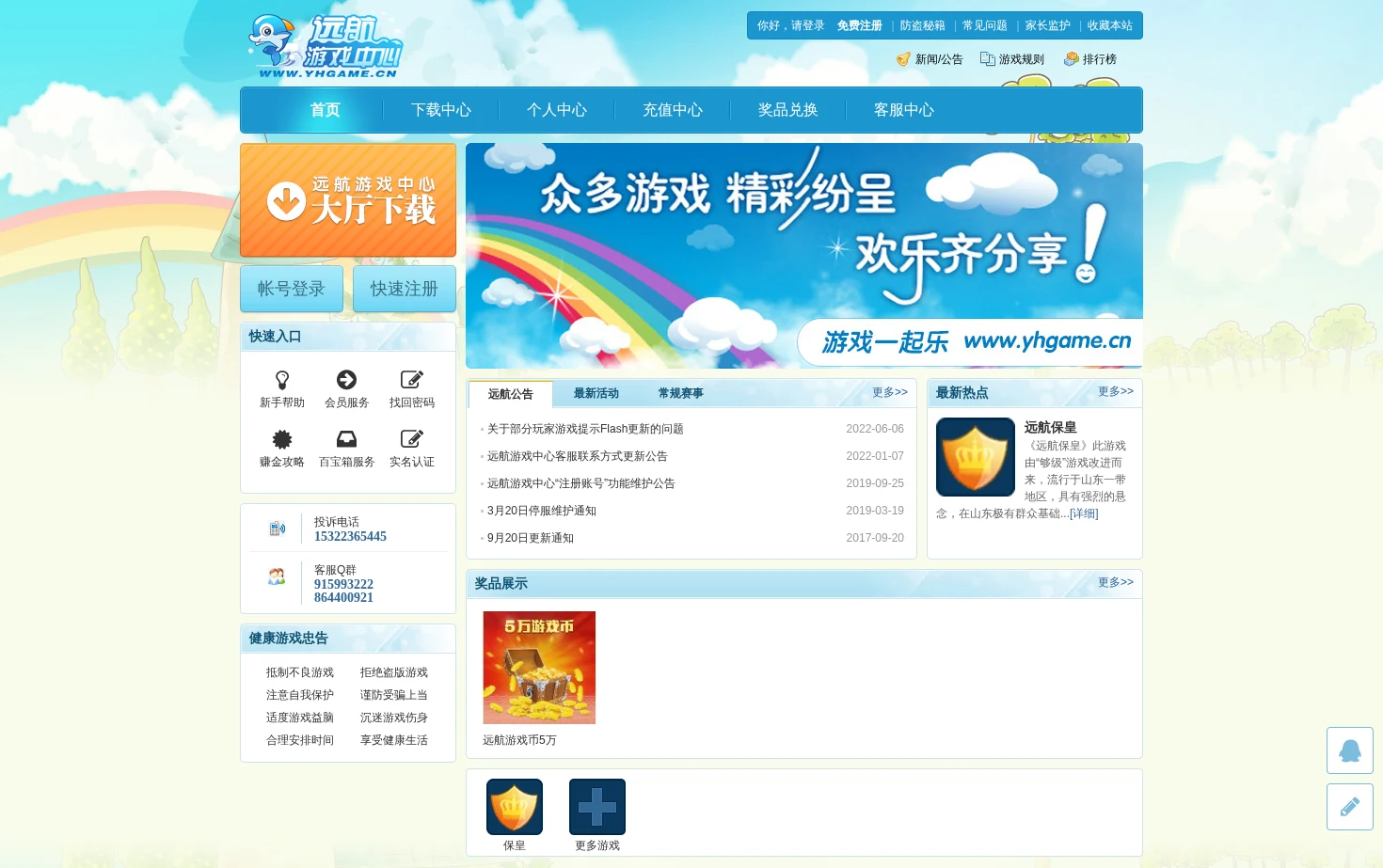The height and width of the screenshot is (868, 1383).
Task: Click [详细] link in 远航保皇 description
Action: click(1084, 513)
